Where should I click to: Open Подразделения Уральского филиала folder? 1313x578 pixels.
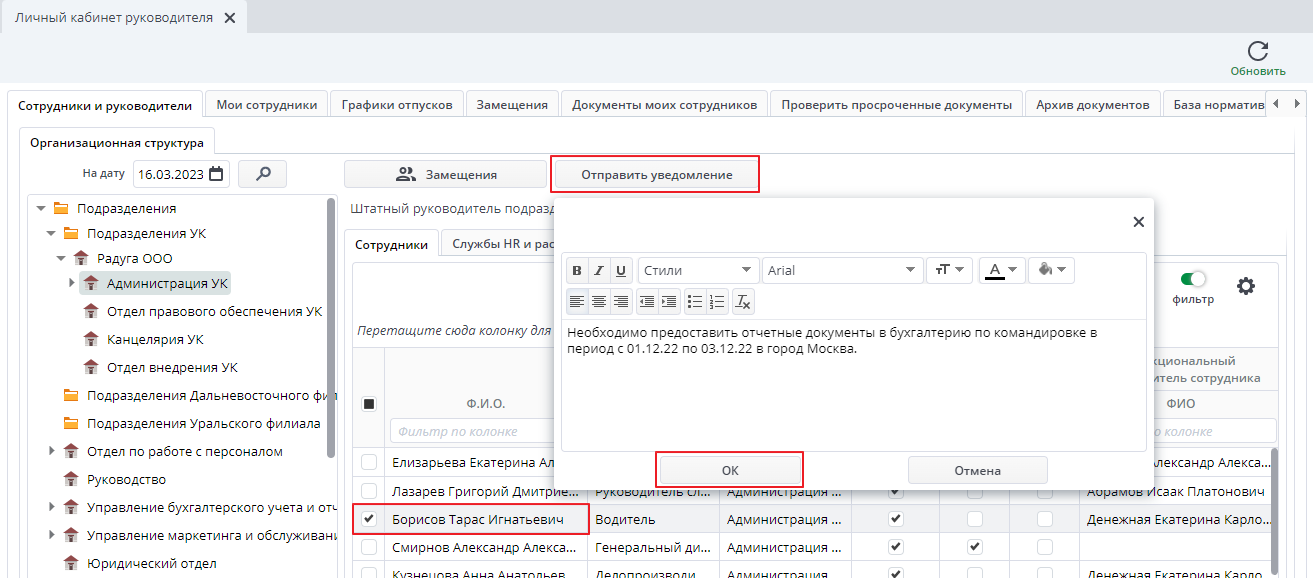coord(203,423)
